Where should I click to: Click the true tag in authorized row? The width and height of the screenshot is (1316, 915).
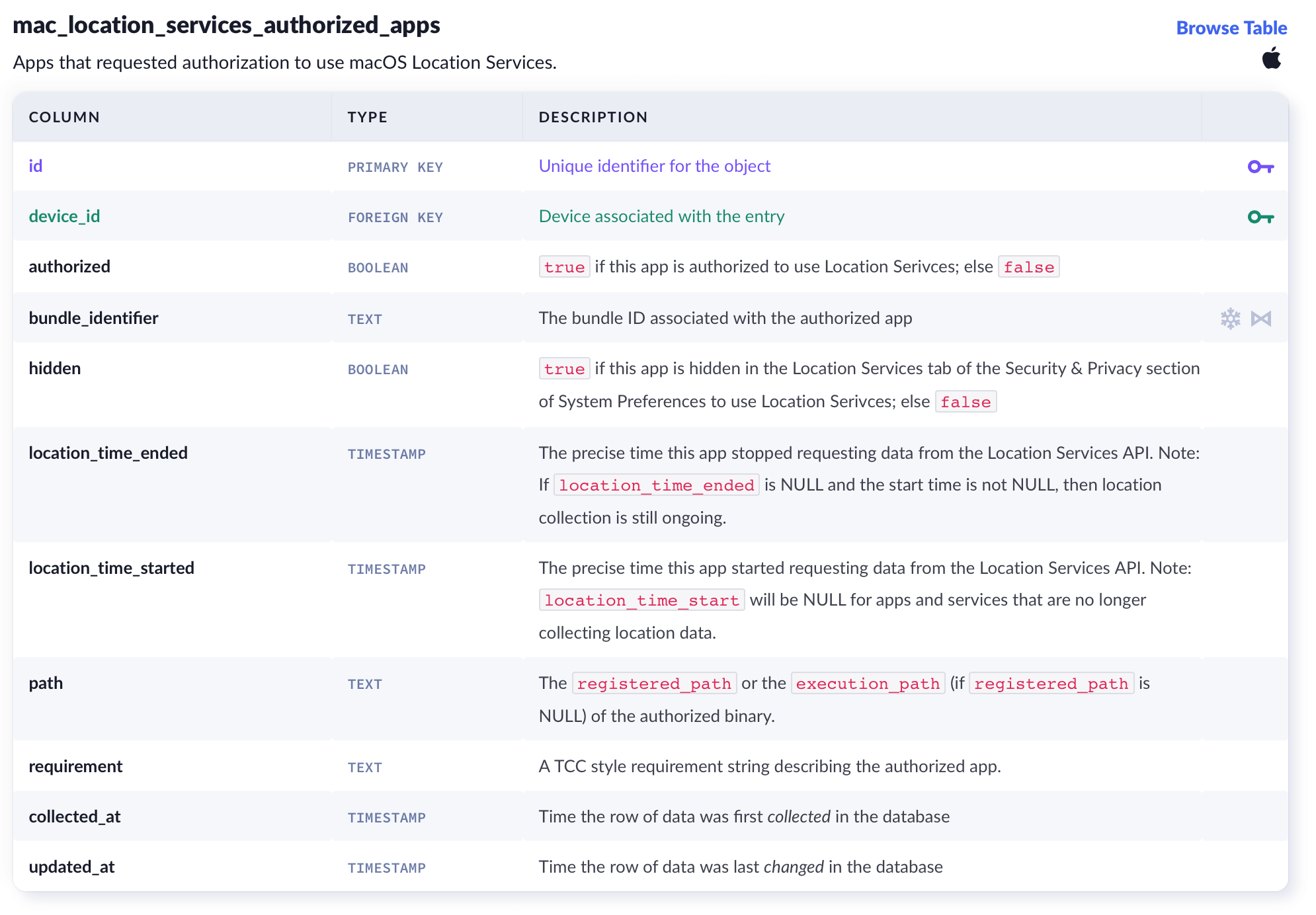tap(564, 267)
